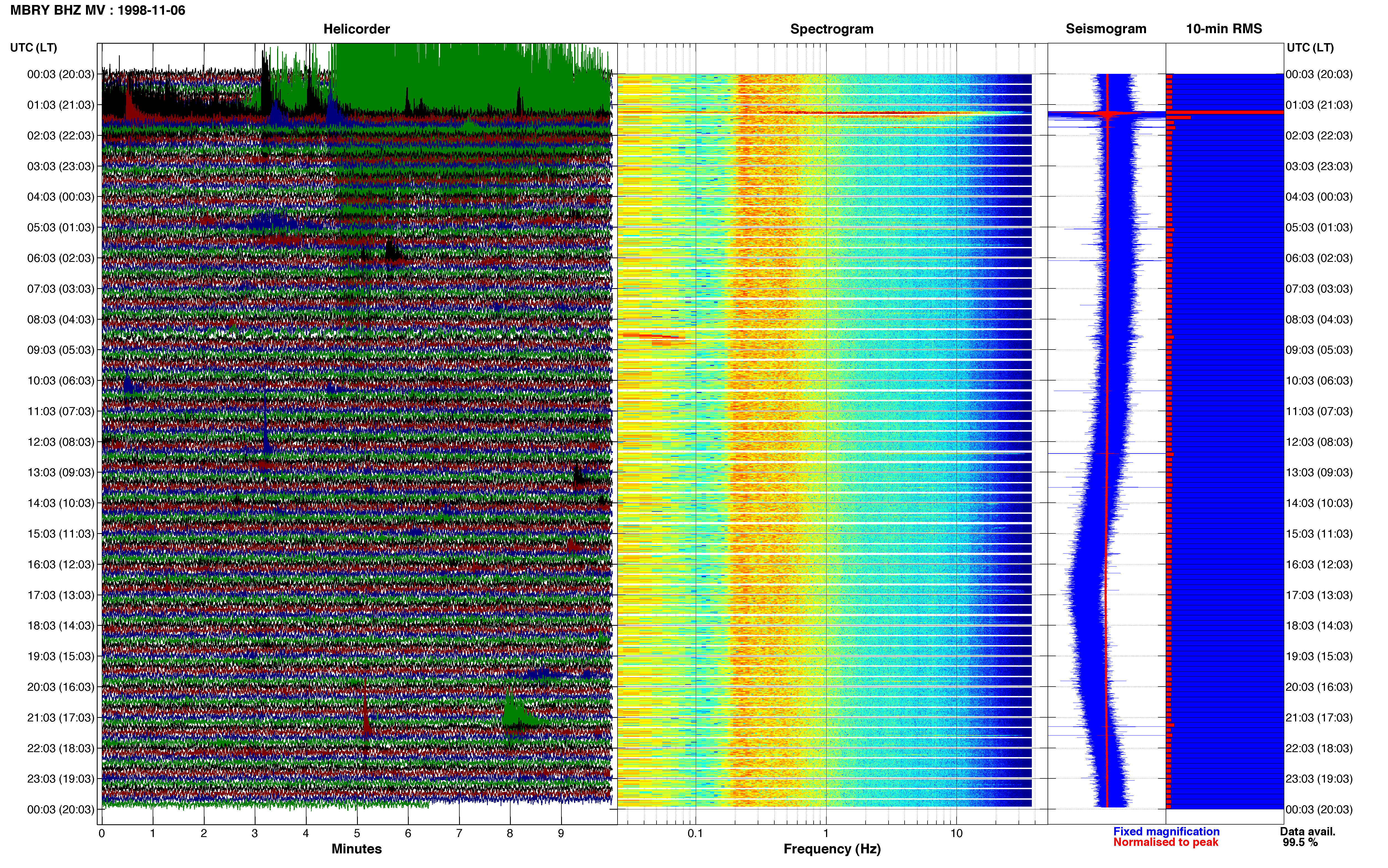Viewport: 1388px width, 868px height.
Task: Click left time label '05:03 (01:03)'
Action: point(61,227)
